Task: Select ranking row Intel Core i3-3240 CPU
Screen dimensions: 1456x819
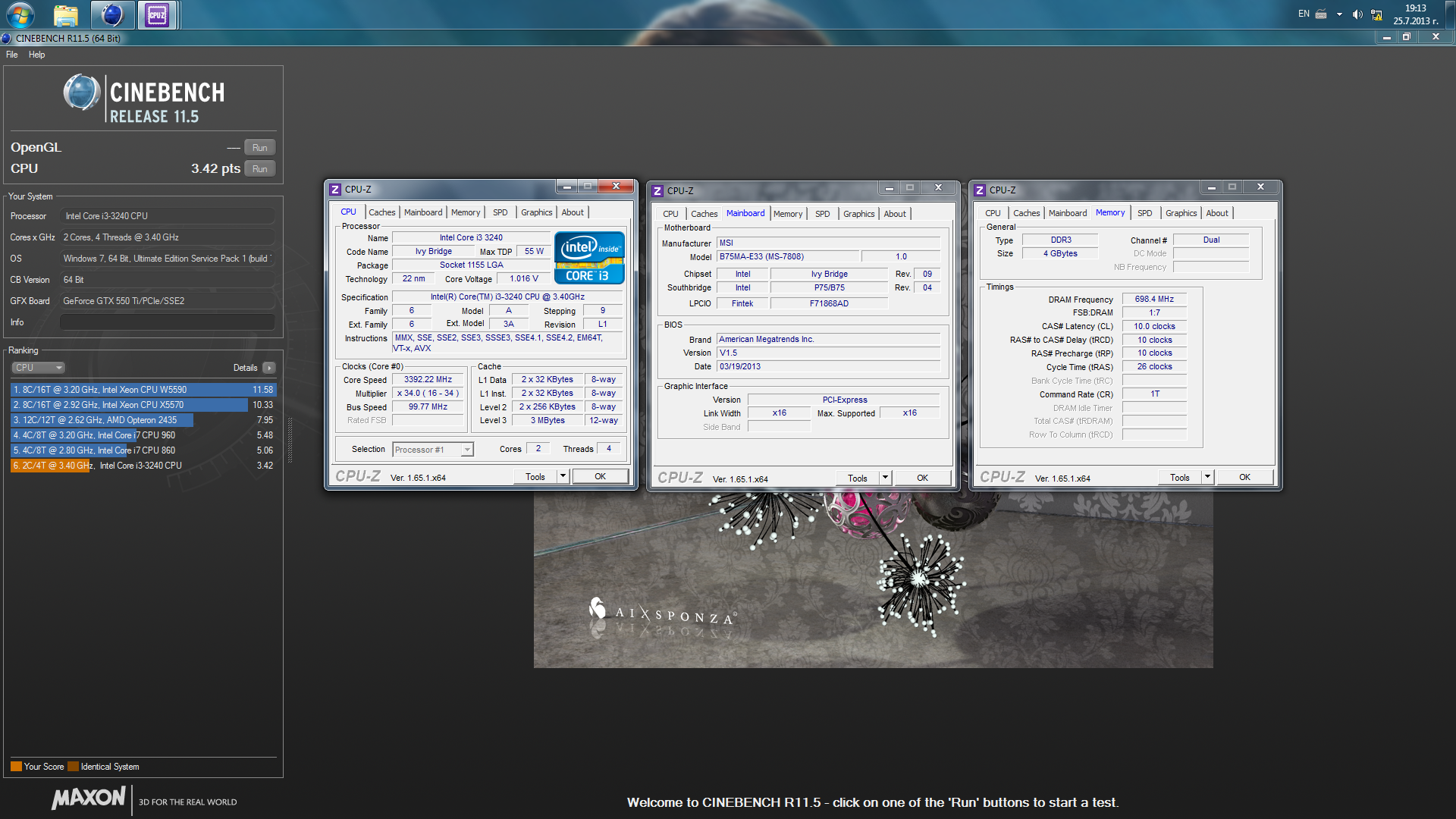Action: pos(143,466)
